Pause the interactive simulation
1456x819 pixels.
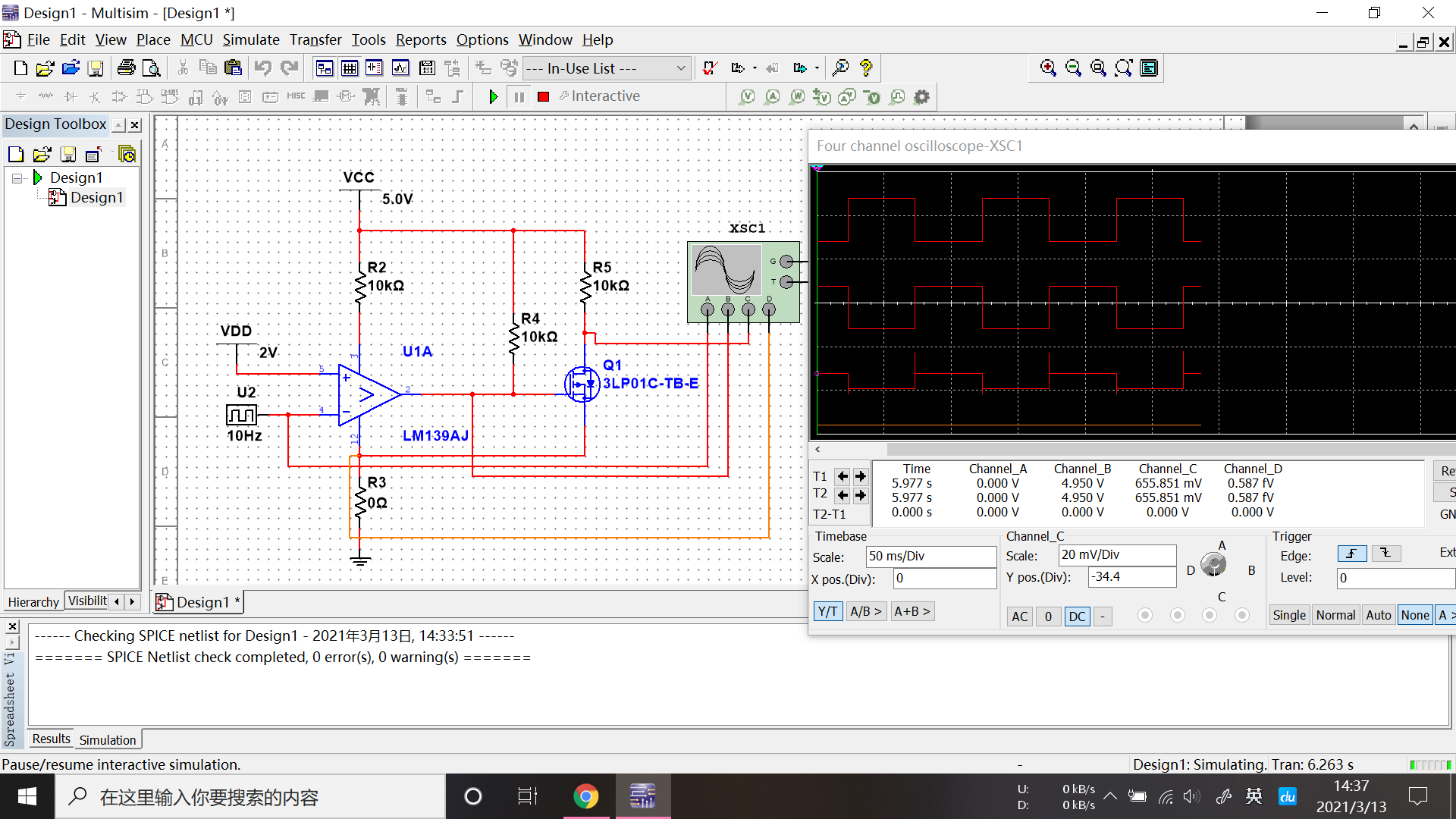pos(519,96)
